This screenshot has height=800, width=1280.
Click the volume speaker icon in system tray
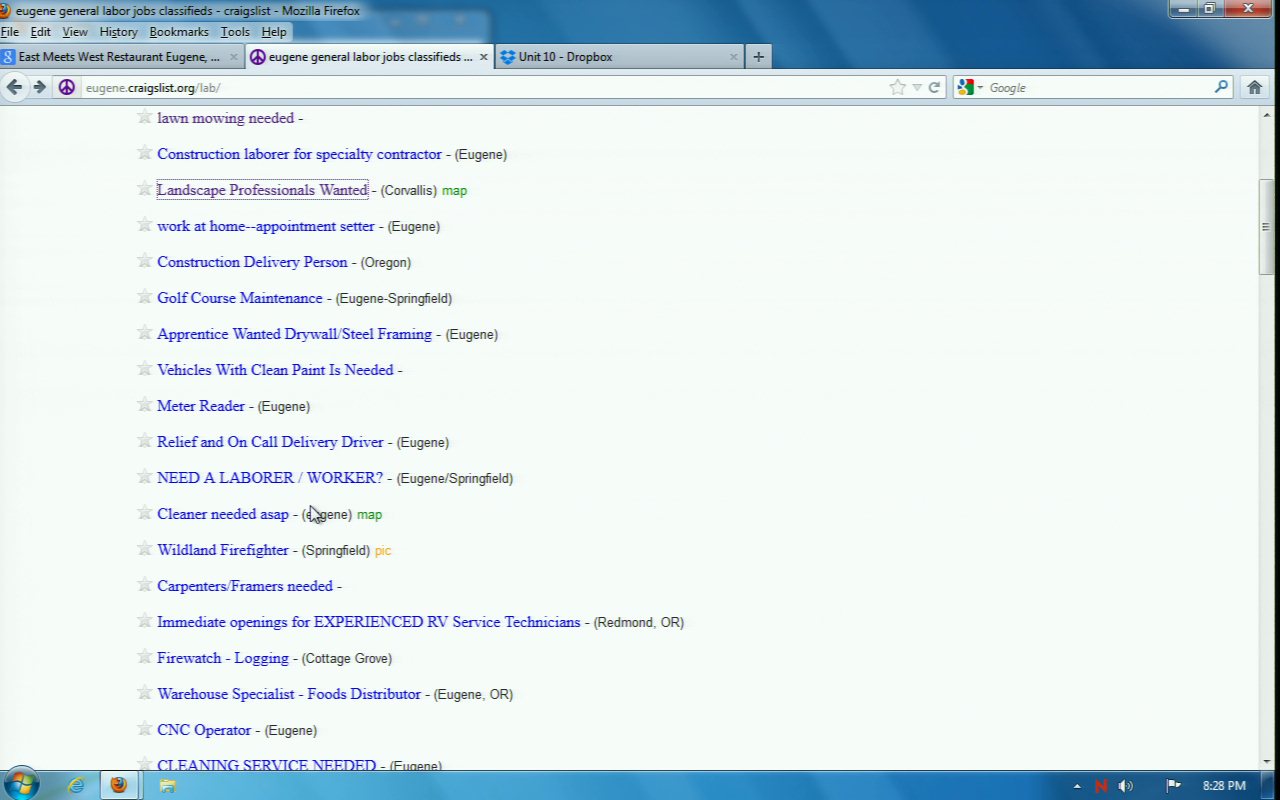[1126, 786]
